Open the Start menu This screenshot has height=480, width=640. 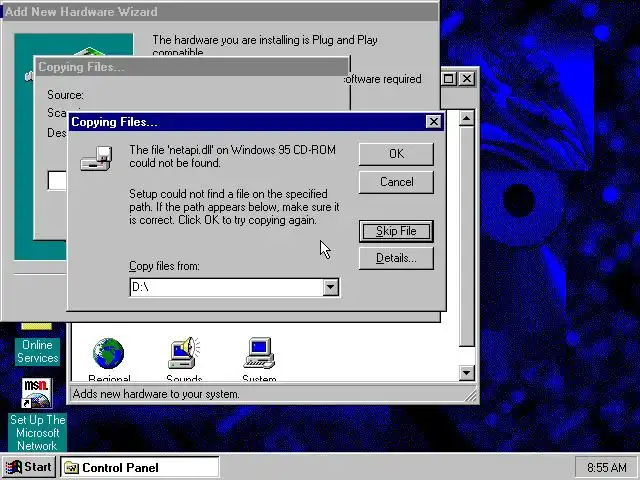click(29, 467)
